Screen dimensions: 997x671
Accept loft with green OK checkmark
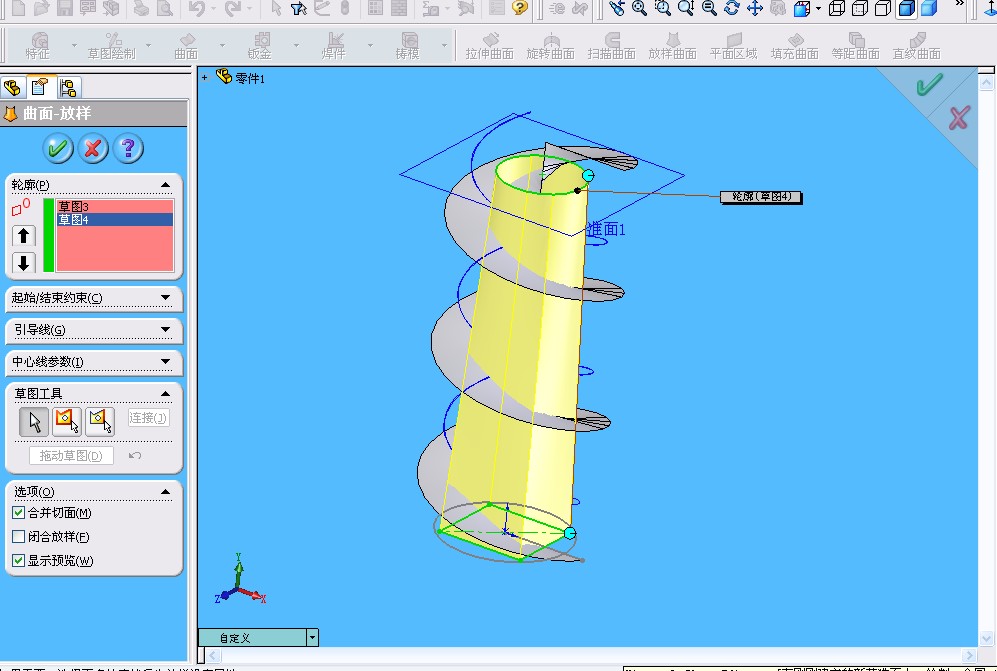click(x=57, y=148)
